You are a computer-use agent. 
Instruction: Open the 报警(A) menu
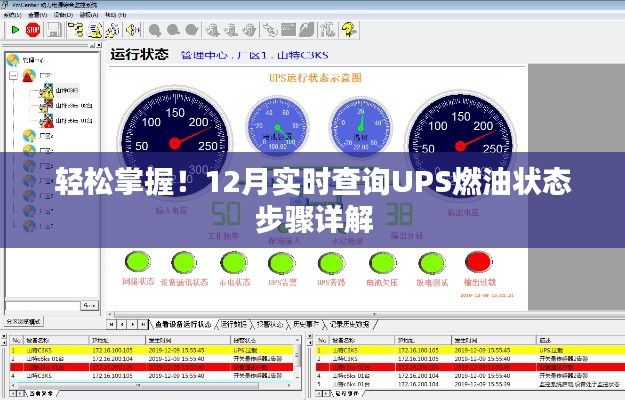point(89,15)
